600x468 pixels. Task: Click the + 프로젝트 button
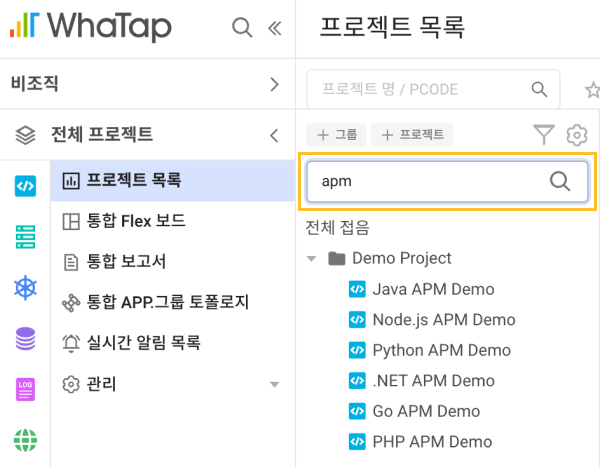coord(412,135)
